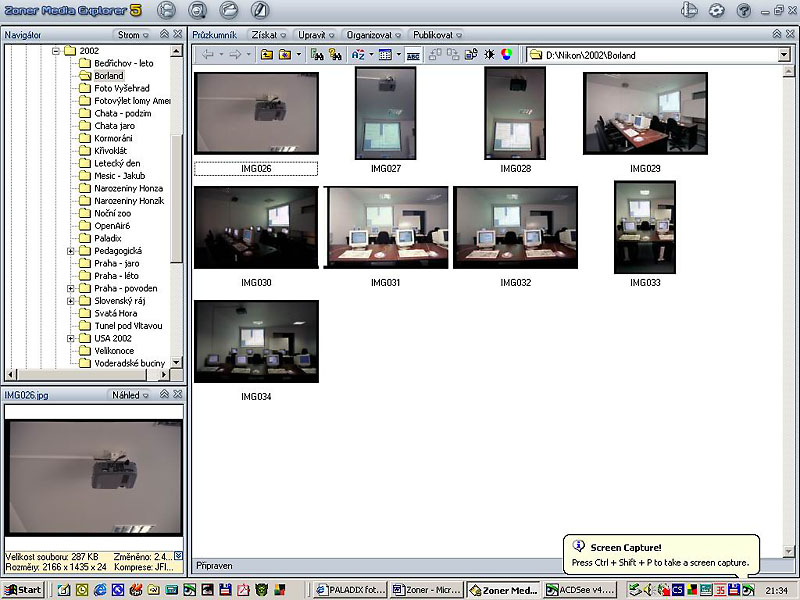Image resolution: width=800 pixels, height=600 pixels.
Task: Click the batch document icon left of the sun
Action: pyautogui.click(x=471, y=55)
